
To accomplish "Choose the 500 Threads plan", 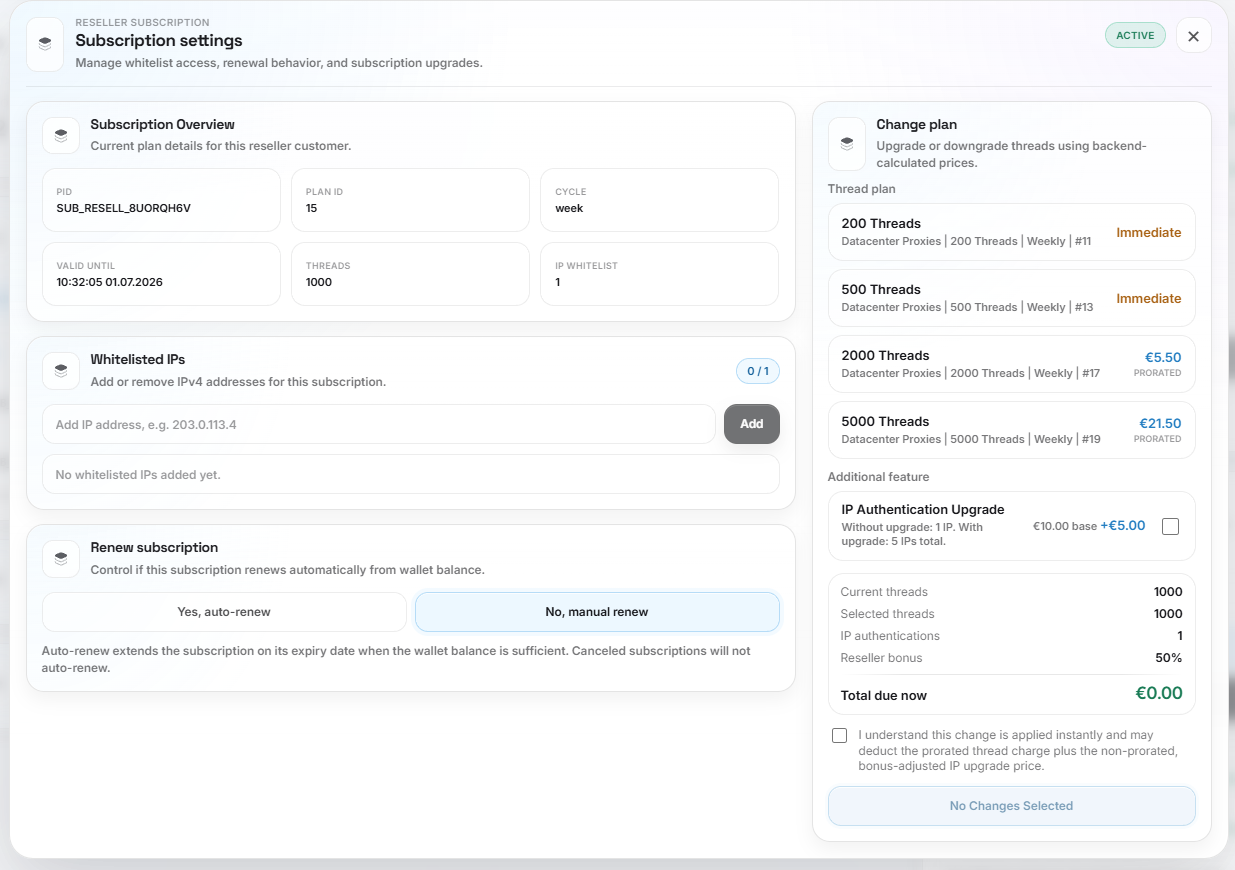I will coord(1011,298).
